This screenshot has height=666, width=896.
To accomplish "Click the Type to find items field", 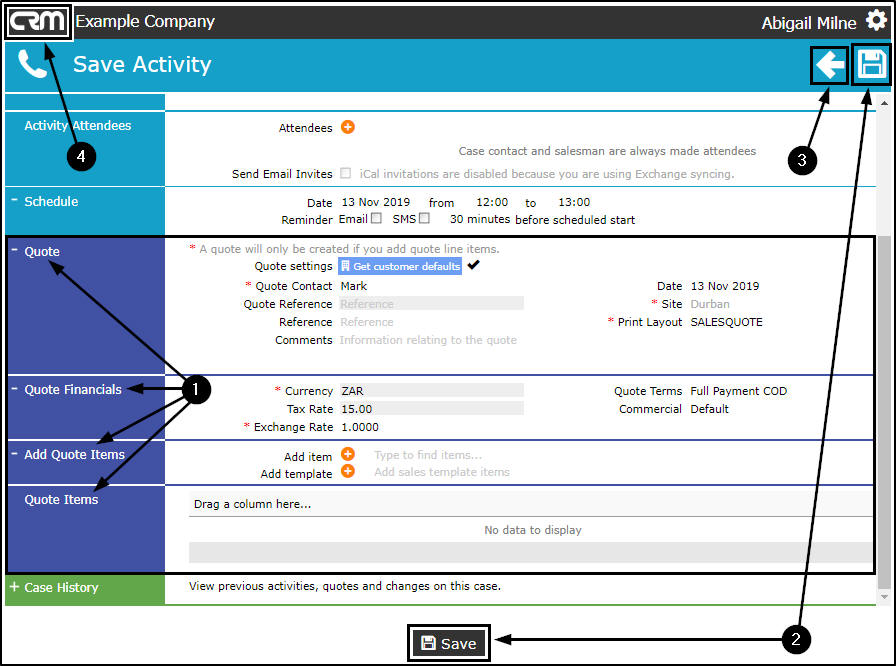I will coord(429,455).
